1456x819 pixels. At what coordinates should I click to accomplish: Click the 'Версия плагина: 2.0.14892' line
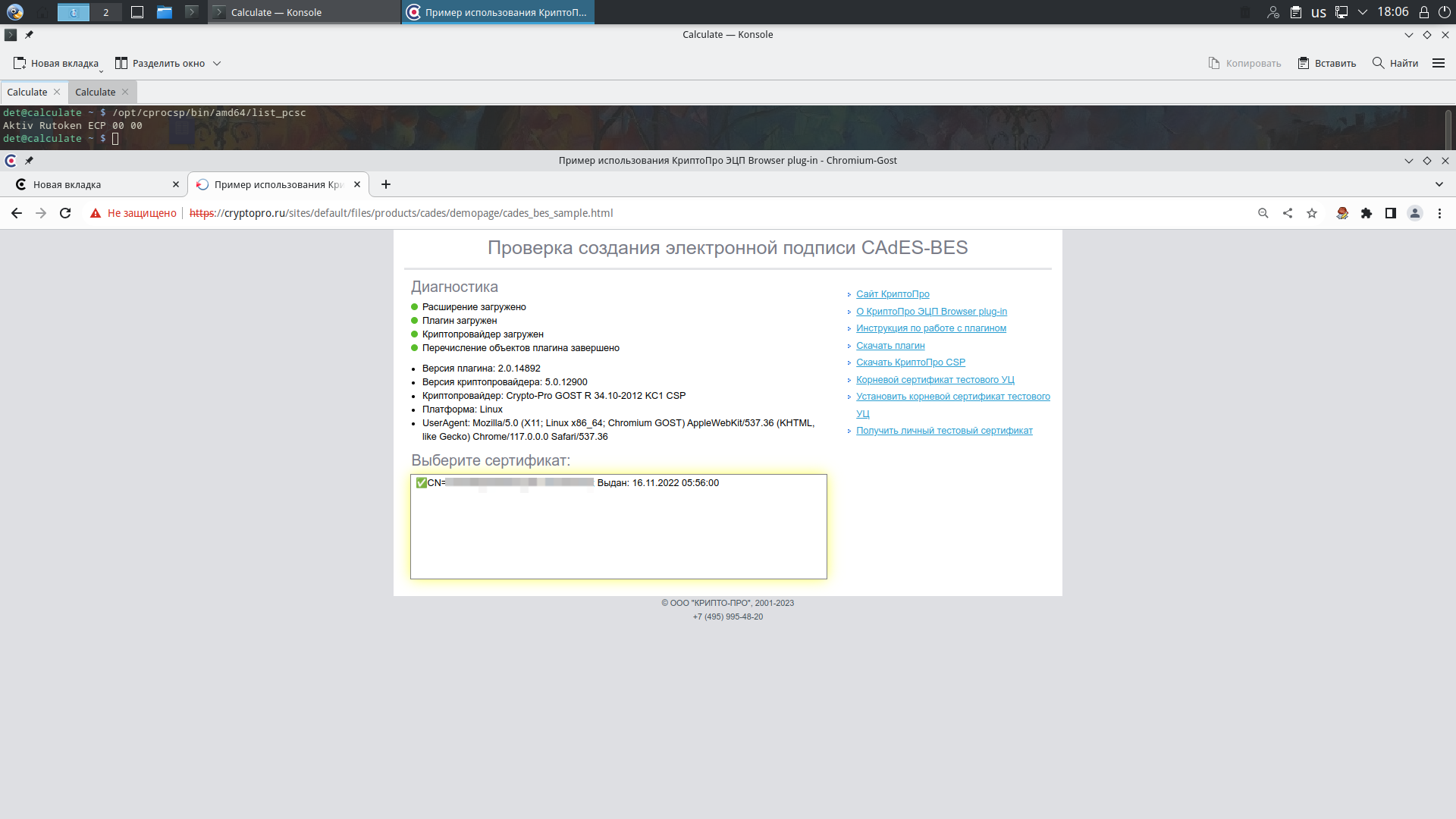[x=482, y=369]
